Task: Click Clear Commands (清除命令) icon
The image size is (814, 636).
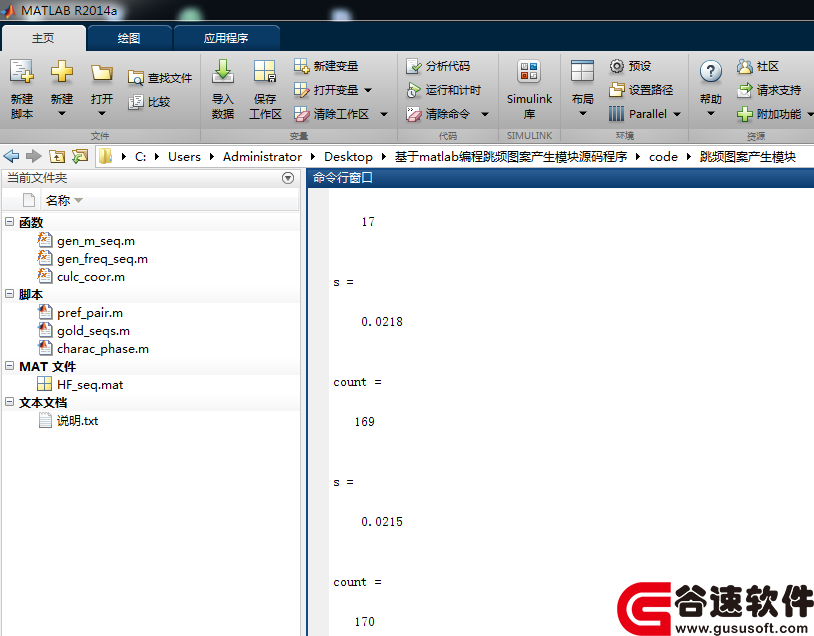Action: [414, 114]
